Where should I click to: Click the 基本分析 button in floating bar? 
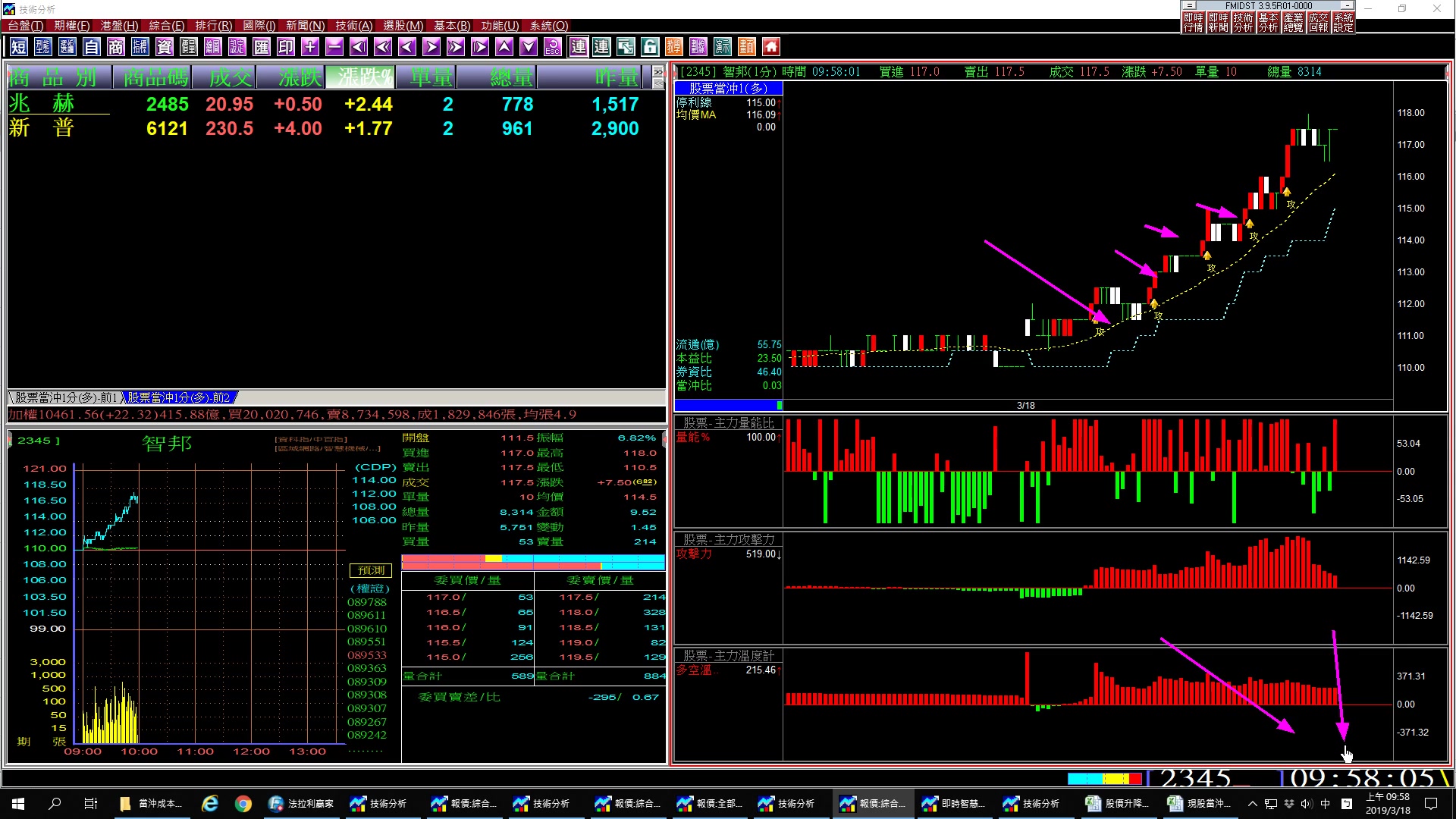click(x=1269, y=22)
